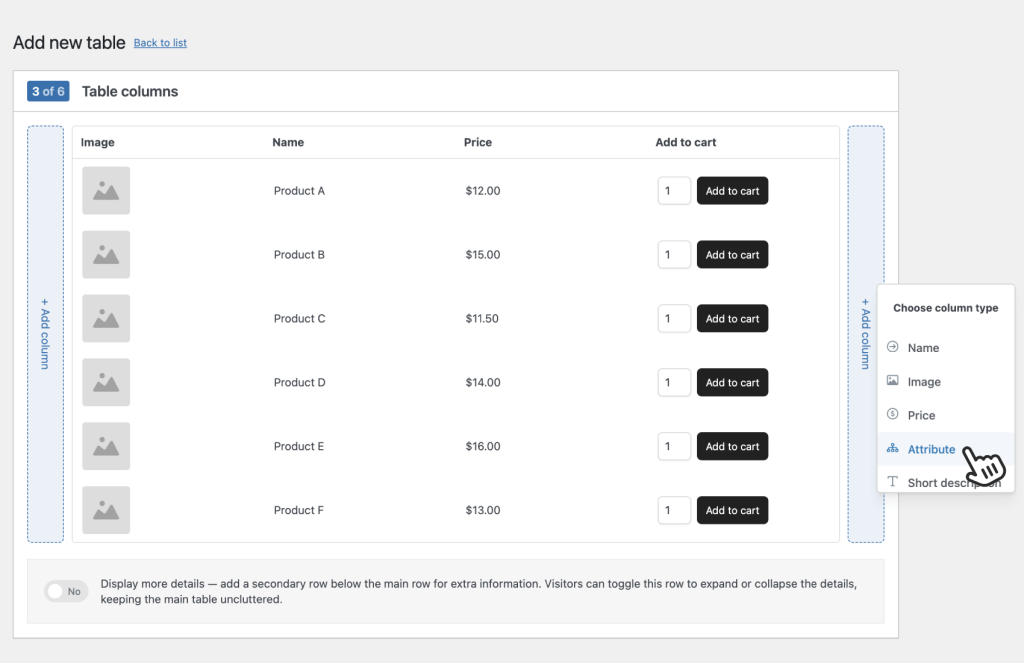1024x663 pixels.
Task: Click Product F's image placeholder icon
Action: point(105,510)
